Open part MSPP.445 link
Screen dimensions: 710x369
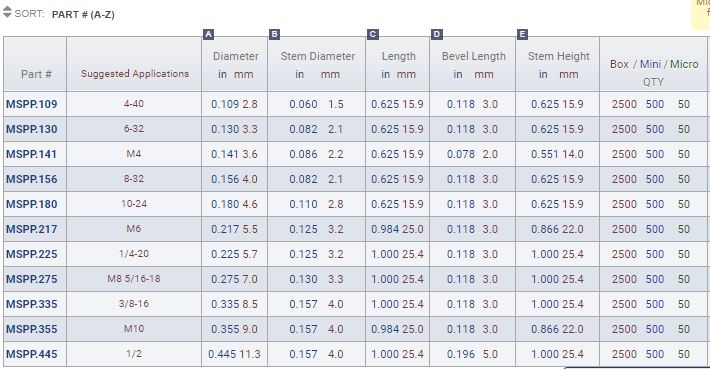tap(32, 354)
